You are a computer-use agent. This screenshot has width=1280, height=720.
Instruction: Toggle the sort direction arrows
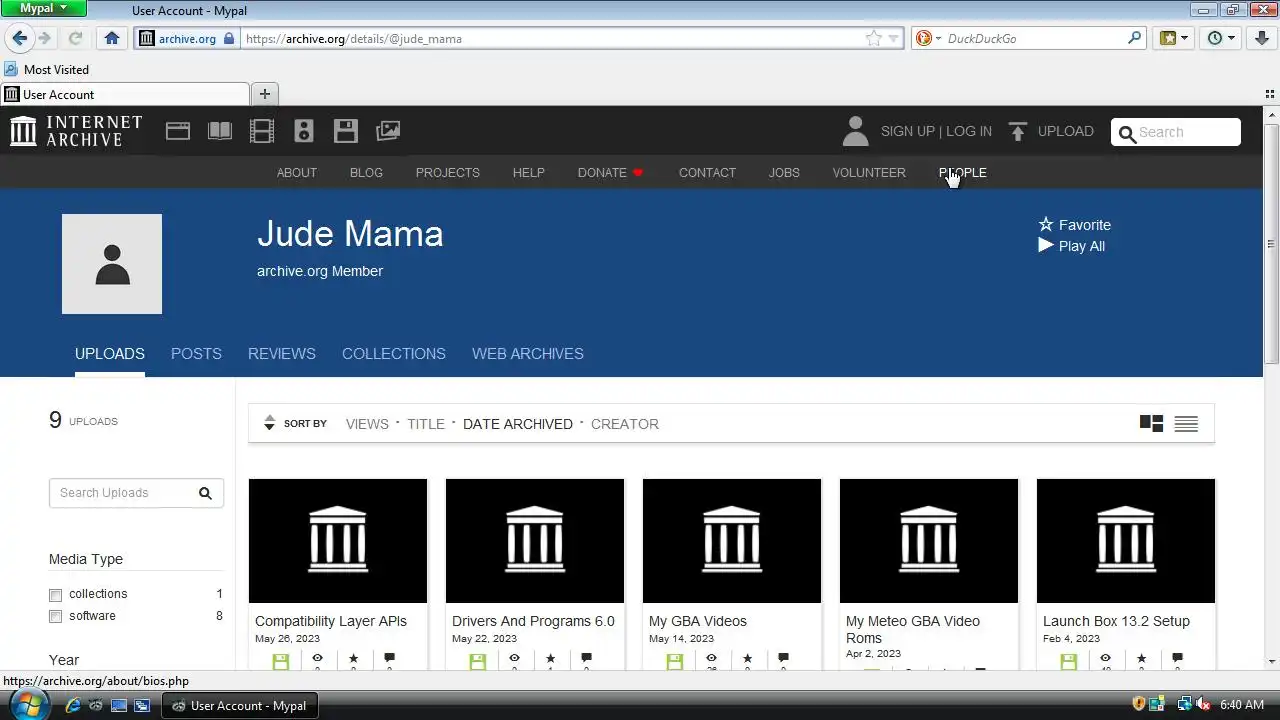coord(269,423)
